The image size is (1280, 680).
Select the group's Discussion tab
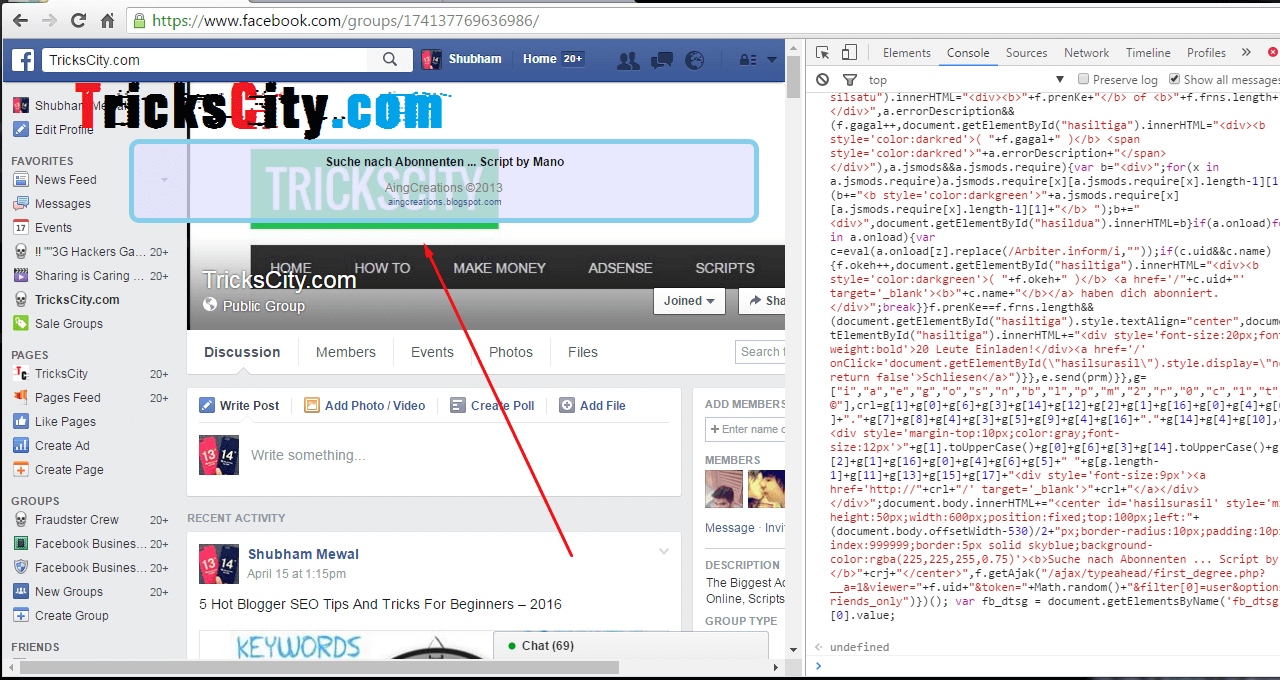(x=242, y=352)
